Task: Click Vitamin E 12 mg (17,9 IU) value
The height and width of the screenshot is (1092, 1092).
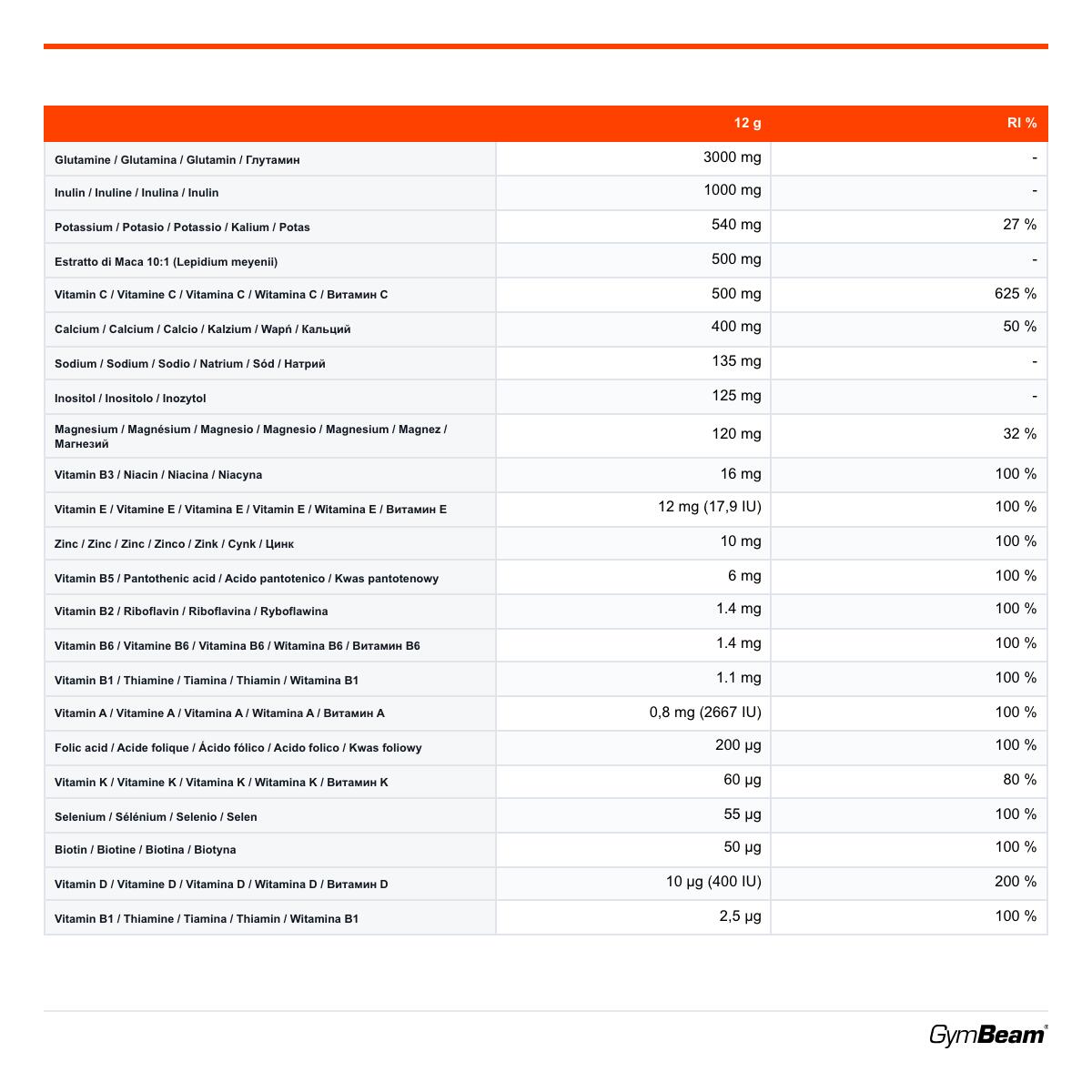Action: (710, 507)
